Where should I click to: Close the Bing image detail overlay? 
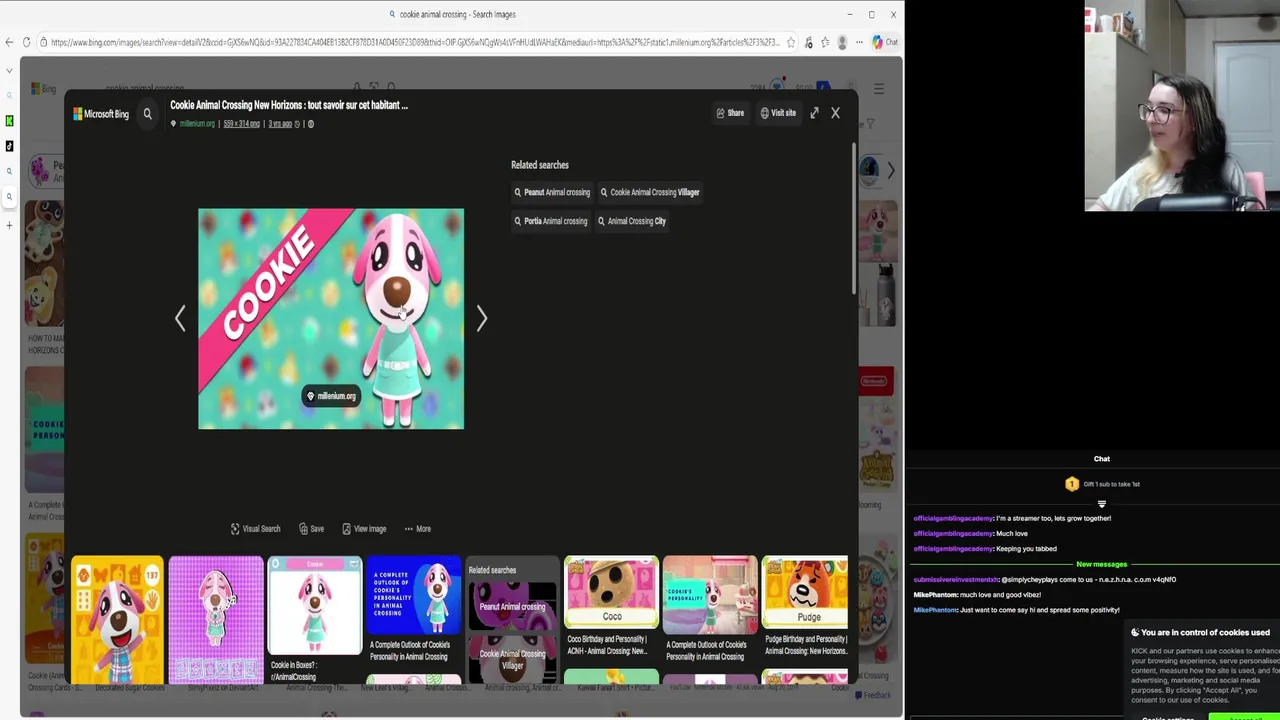tap(835, 113)
